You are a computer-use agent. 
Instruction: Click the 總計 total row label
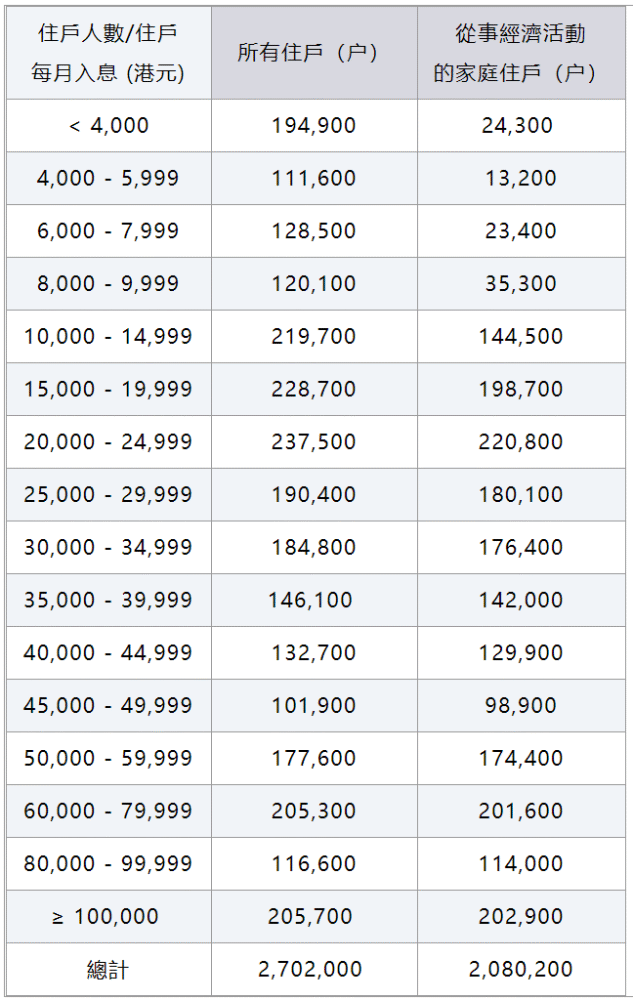pyautogui.click(x=109, y=970)
